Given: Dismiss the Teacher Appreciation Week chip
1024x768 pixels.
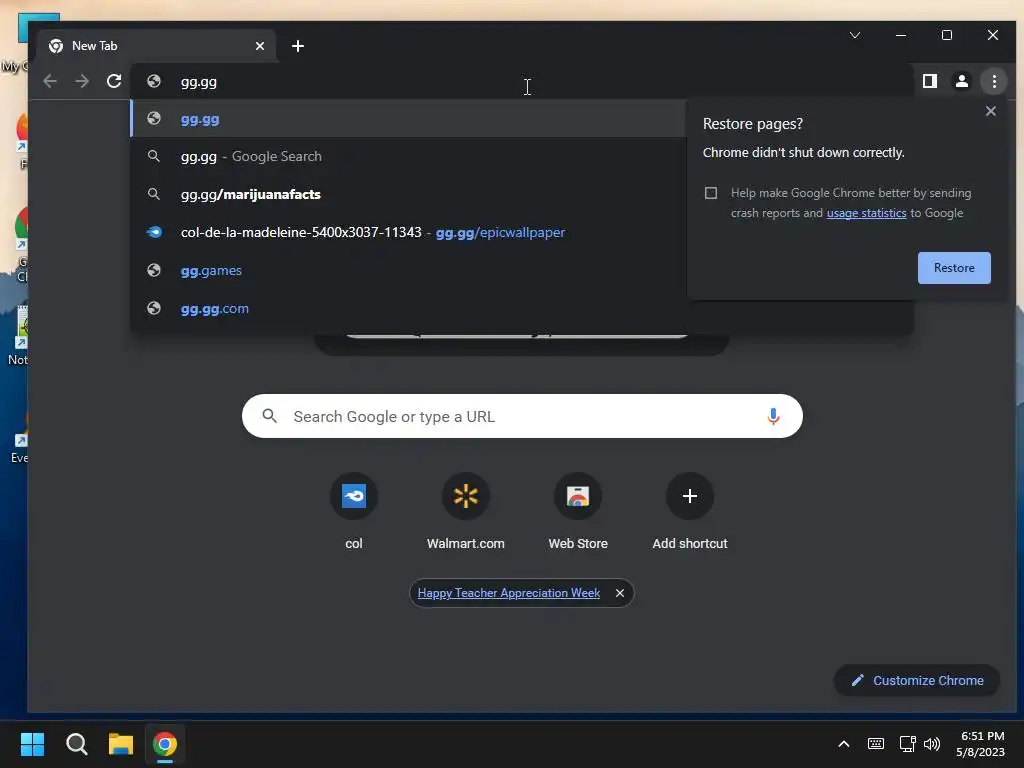Looking at the screenshot, I should point(620,593).
